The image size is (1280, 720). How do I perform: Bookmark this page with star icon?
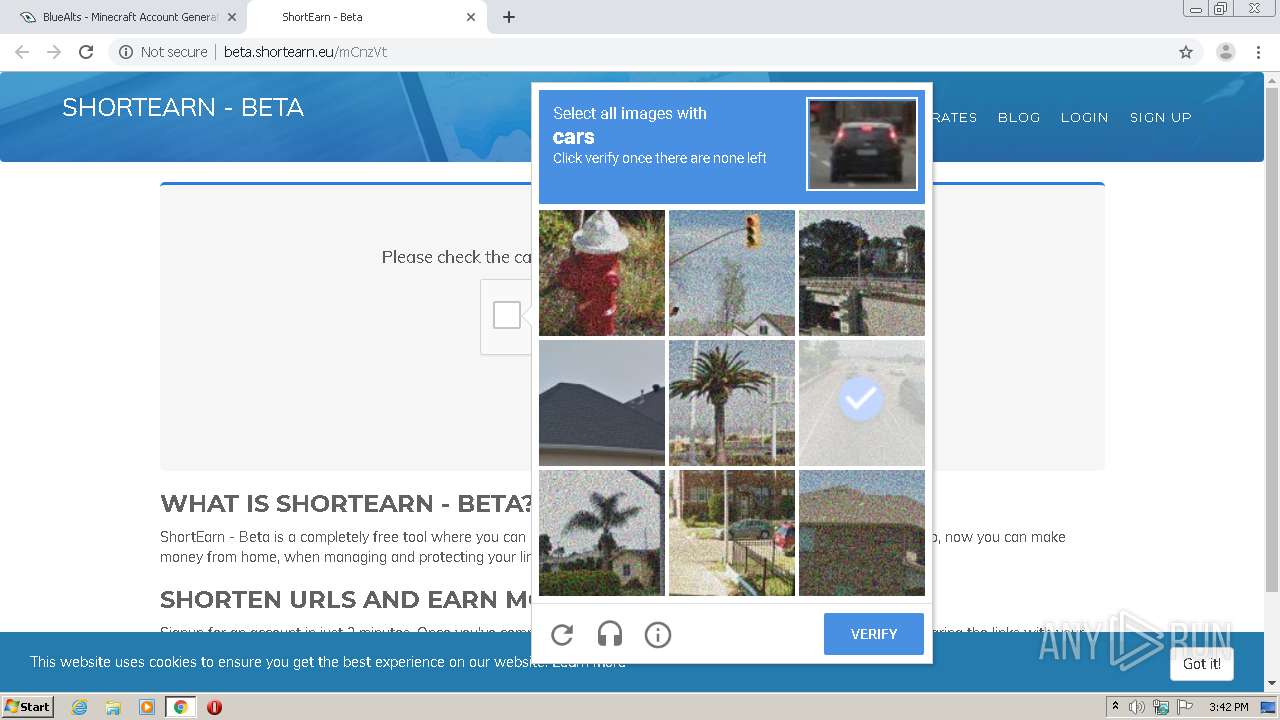(1186, 52)
